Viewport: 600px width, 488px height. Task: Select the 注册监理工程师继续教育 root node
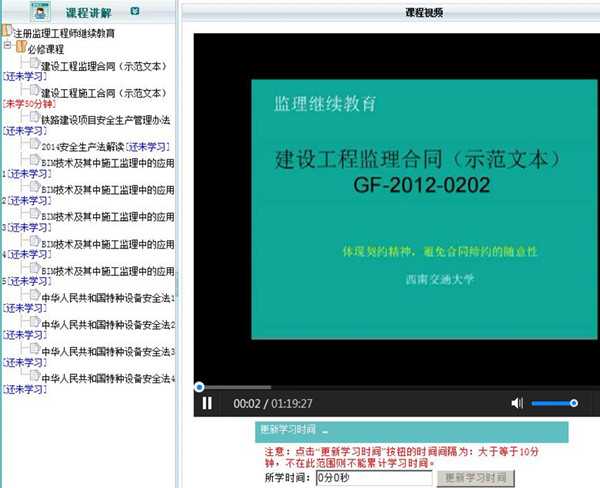tap(64, 33)
